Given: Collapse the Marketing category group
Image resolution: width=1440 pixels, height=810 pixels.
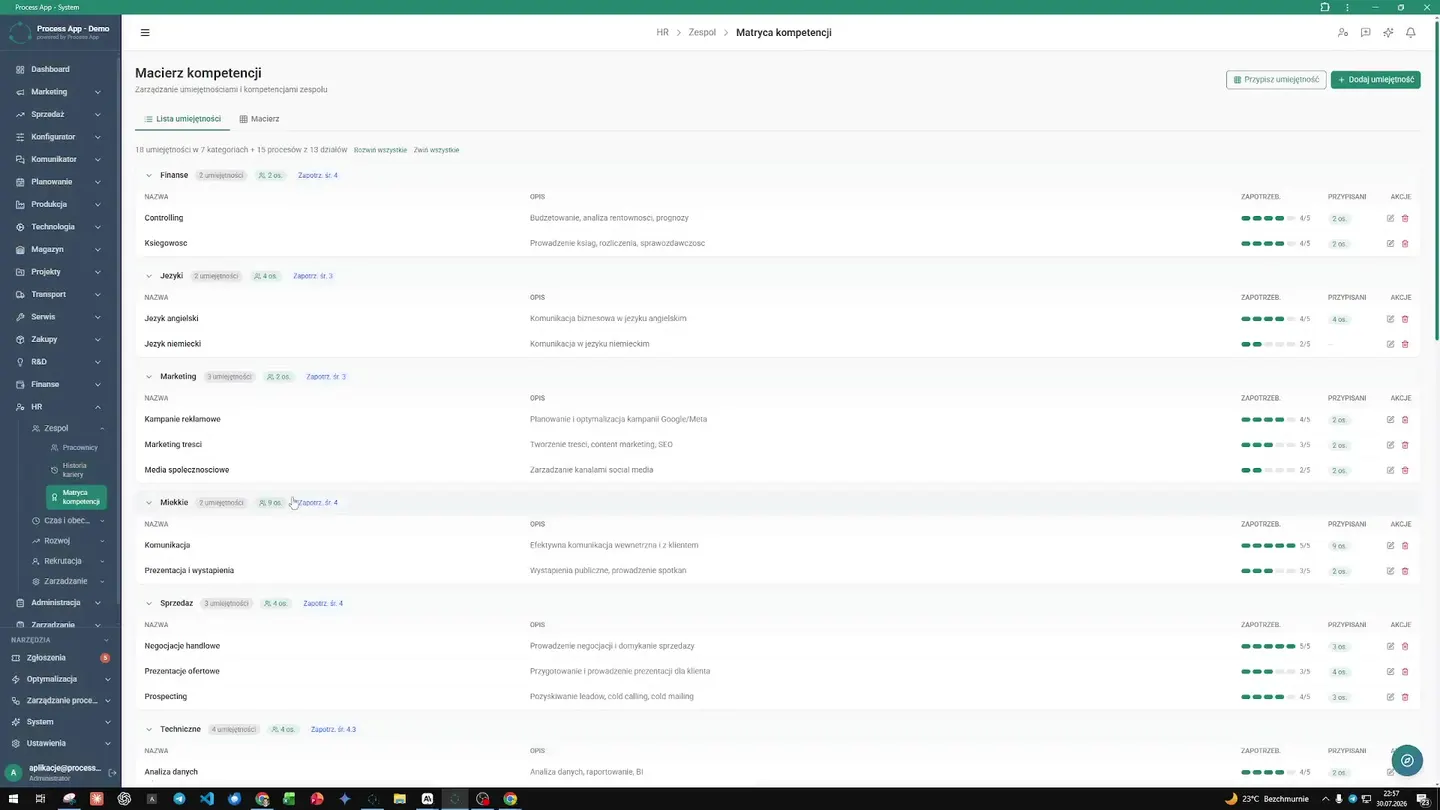Looking at the screenshot, I should pos(149,377).
